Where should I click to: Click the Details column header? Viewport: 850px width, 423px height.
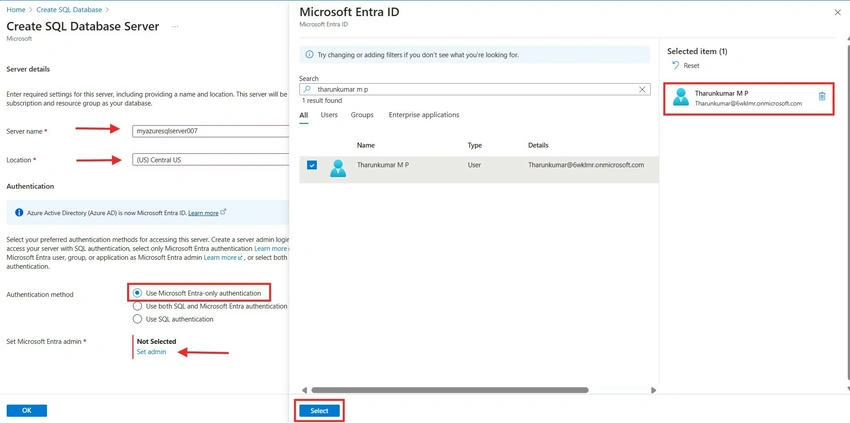(x=538, y=145)
